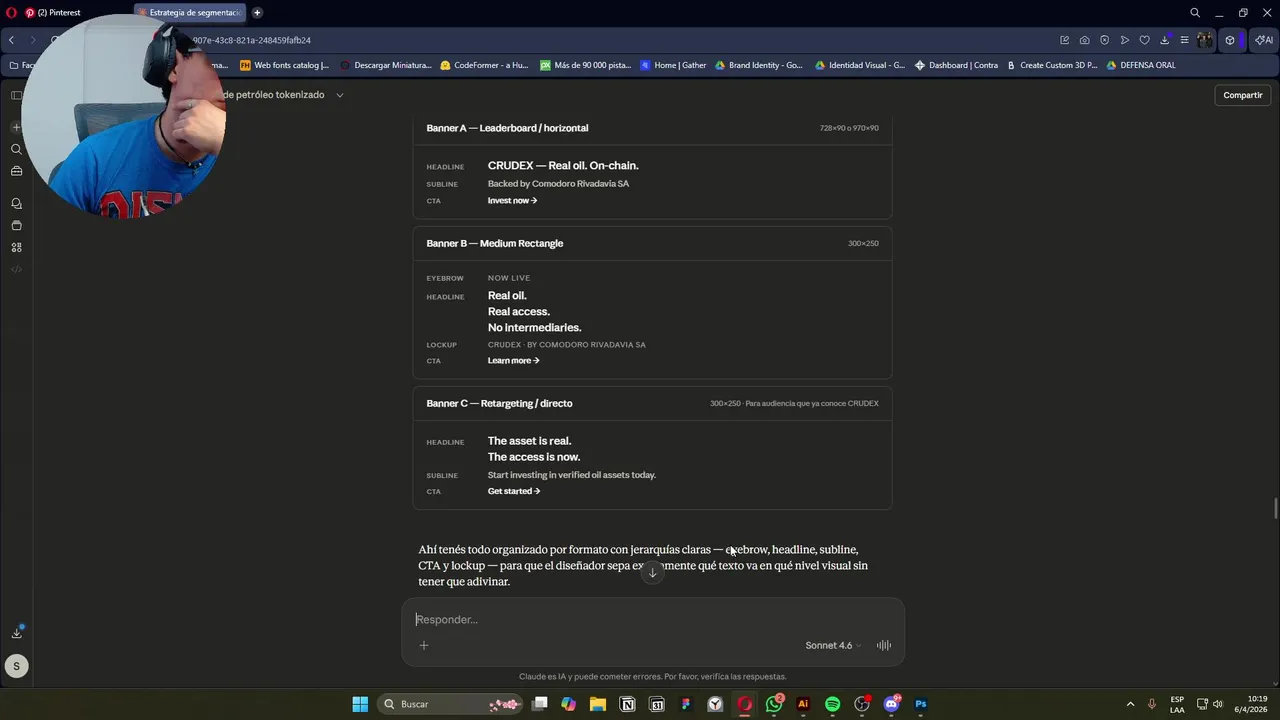Click the Responder message input field

click(652, 619)
